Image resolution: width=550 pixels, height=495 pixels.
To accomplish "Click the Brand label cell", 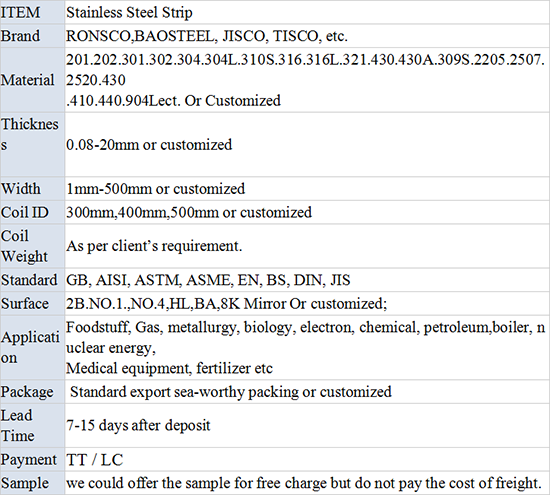I will point(32,36).
